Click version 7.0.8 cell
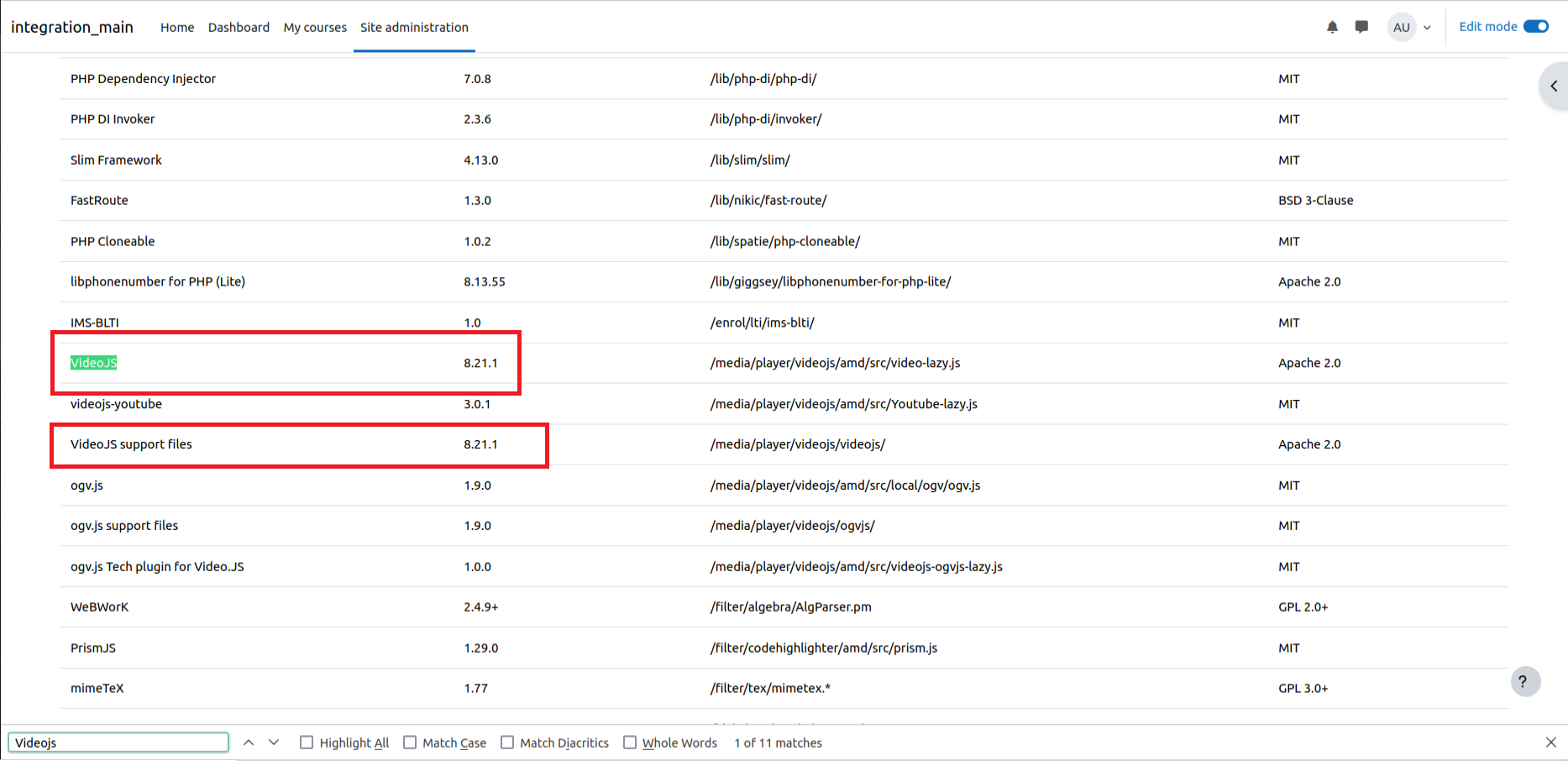 (477, 79)
